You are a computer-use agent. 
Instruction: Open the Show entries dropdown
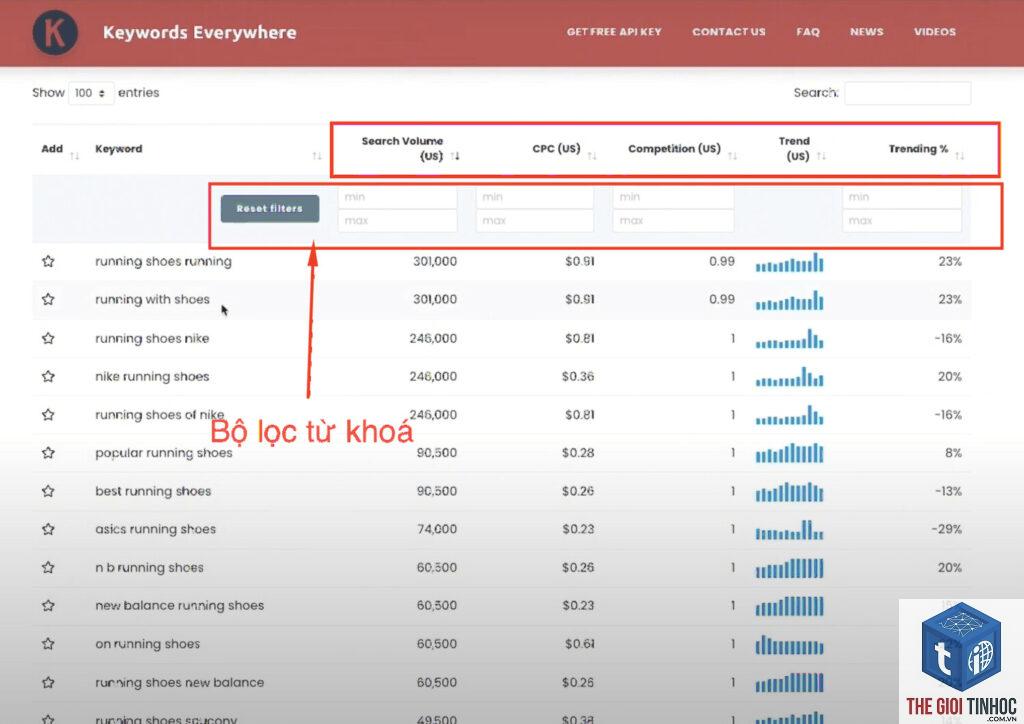pyautogui.click(x=90, y=93)
